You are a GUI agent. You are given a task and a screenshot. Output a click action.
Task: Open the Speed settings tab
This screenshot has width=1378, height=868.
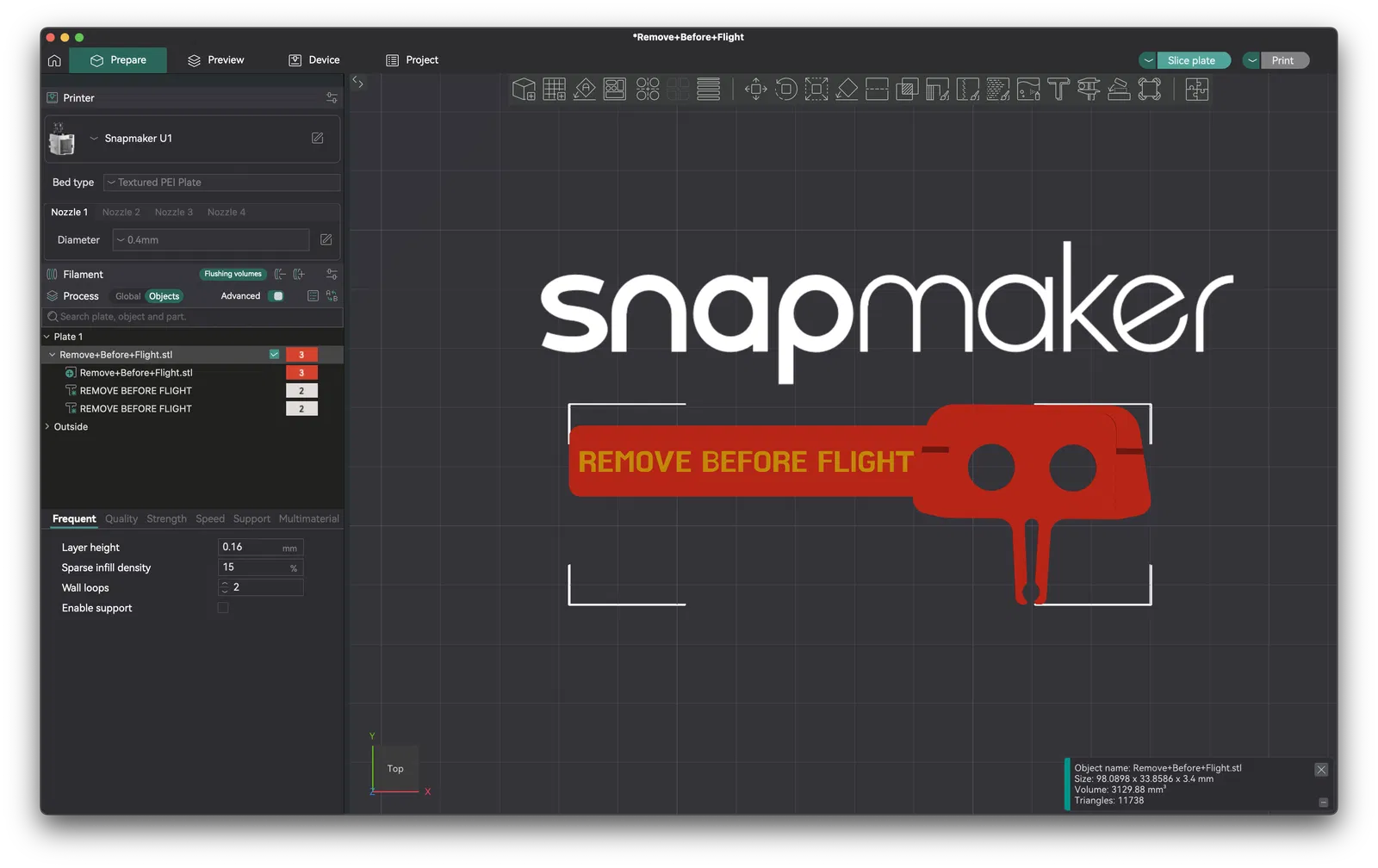(x=210, y=519)
